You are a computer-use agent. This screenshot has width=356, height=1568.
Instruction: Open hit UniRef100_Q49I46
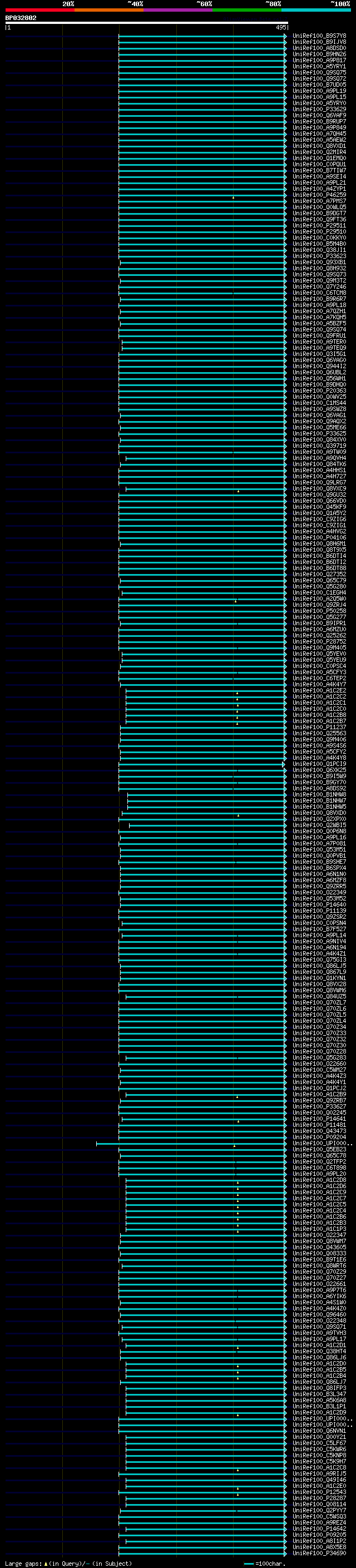click(x=319, y=1480)
